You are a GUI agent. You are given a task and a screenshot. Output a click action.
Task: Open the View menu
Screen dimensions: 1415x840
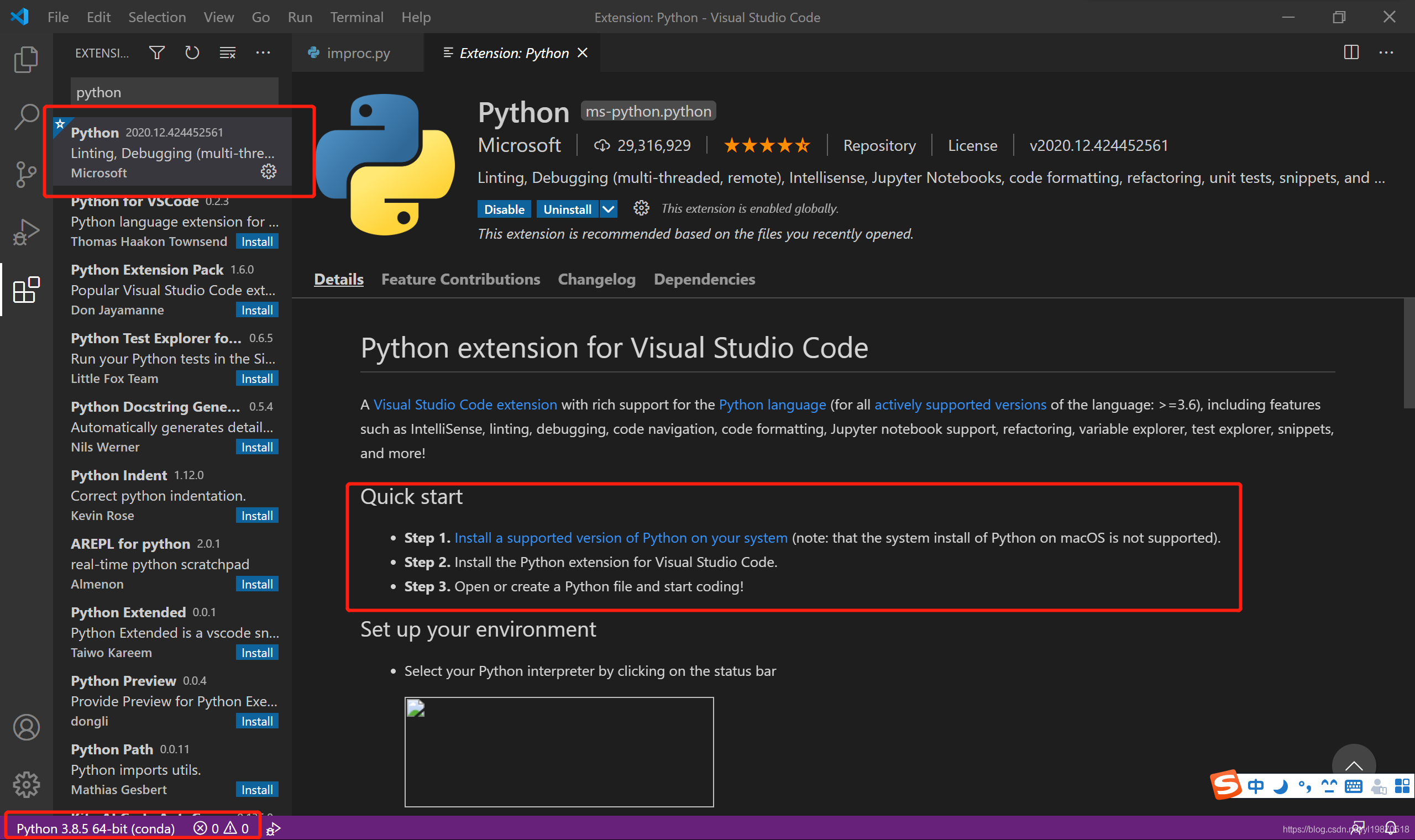218,17
